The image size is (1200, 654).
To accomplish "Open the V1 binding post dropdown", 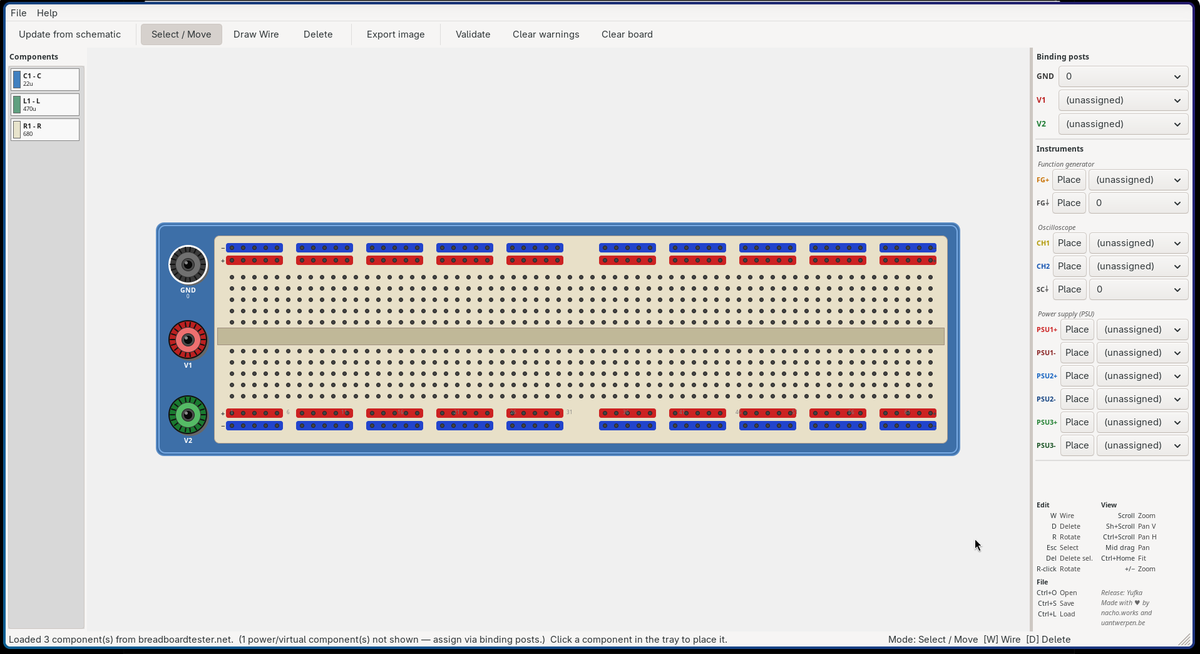I will coord(1124,100).
